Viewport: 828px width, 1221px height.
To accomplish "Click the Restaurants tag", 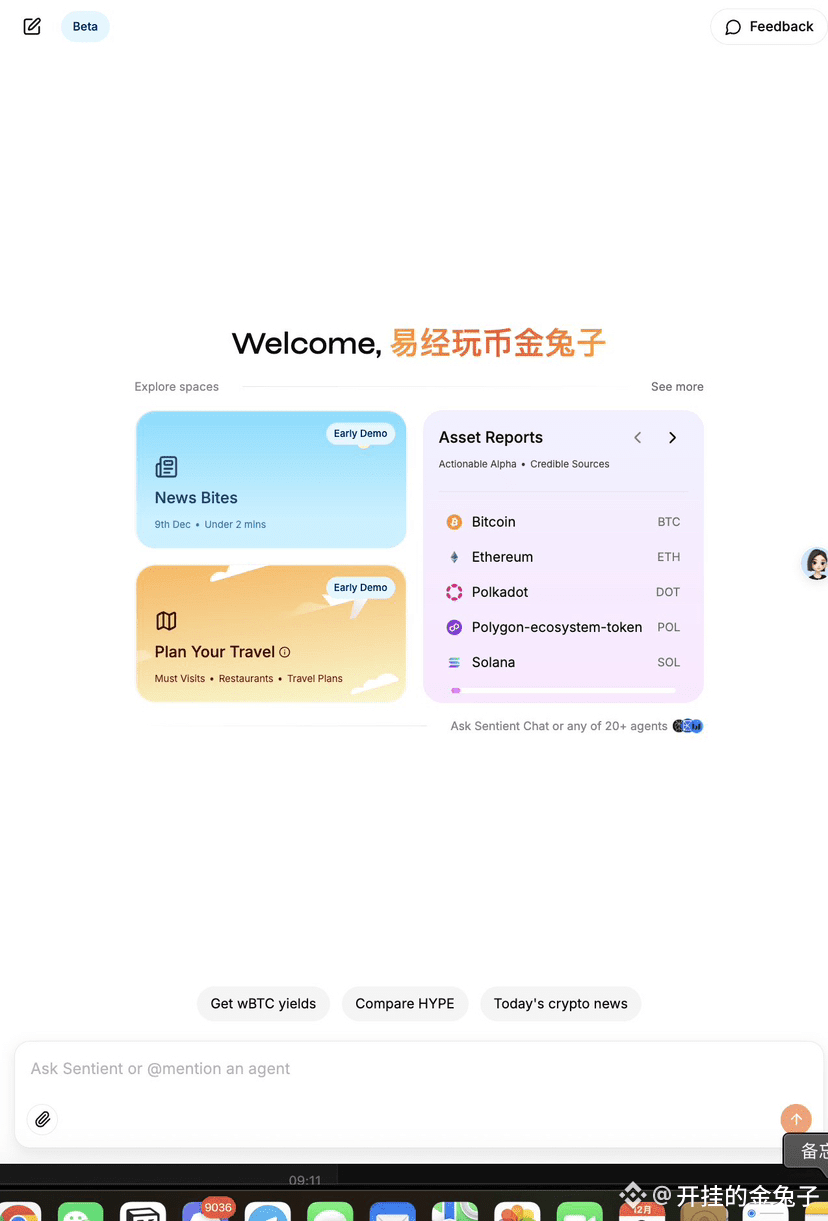I will [x=246, y=678].
